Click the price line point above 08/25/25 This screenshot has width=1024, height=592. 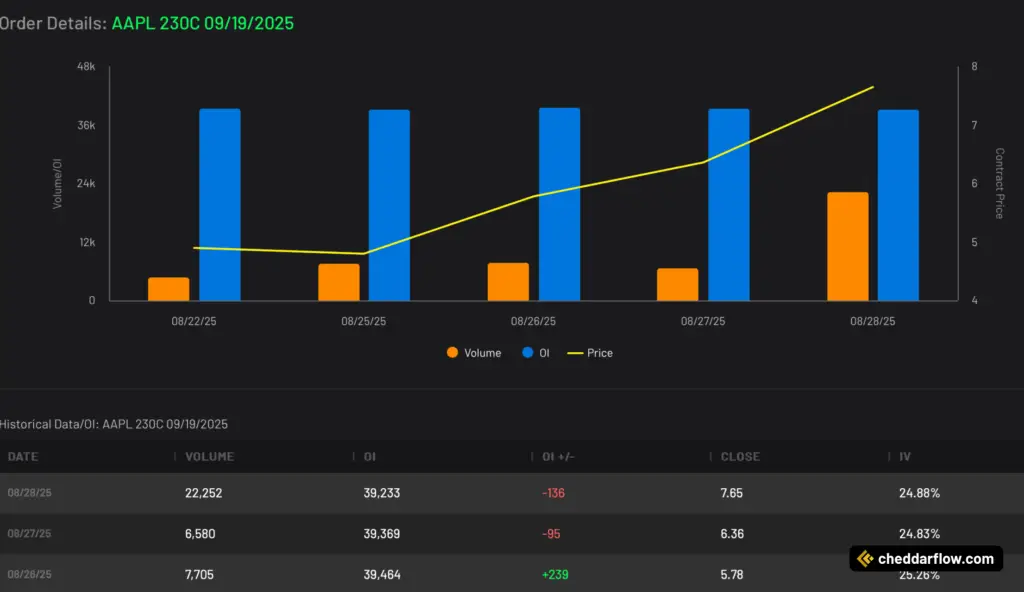(x=364, y=254)
